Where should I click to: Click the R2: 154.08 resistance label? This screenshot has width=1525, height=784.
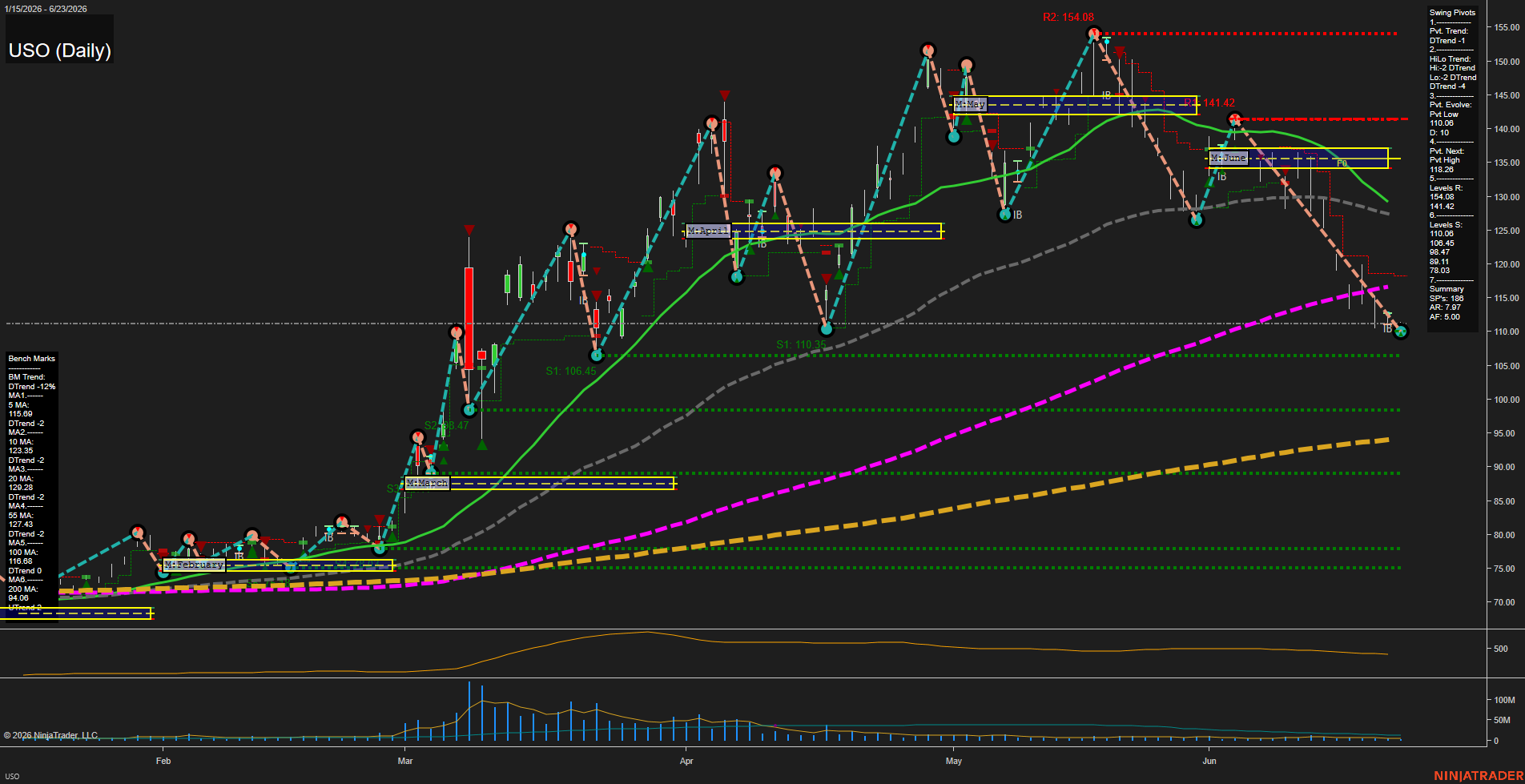pyautogui.click(x=1068, y=17)
